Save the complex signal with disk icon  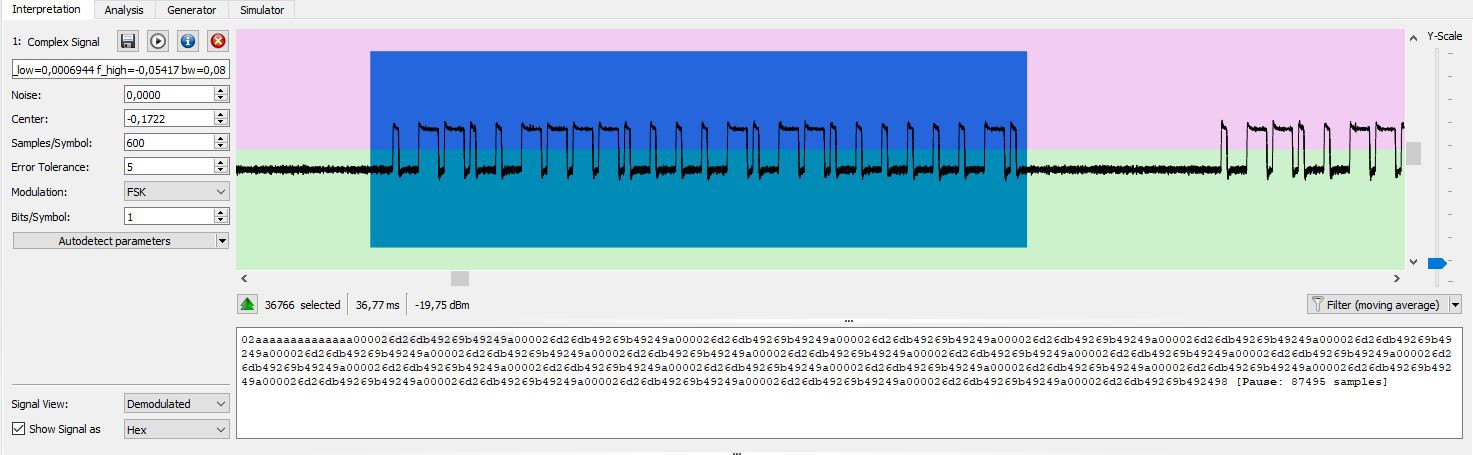[x=128, y=42]
